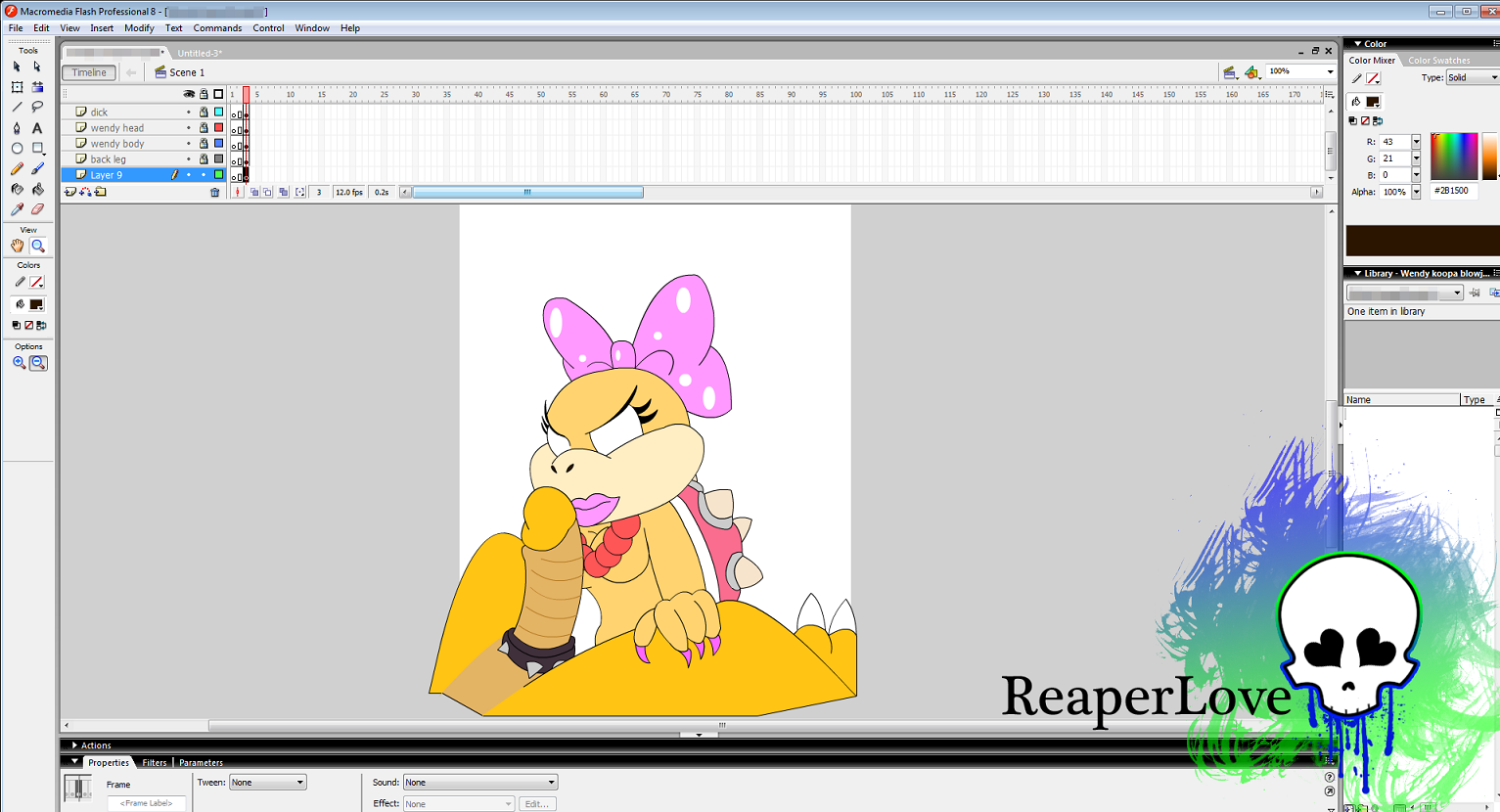Adjust the brightness slider bar in Color Mixer
Viewport: 1500px width, 812px height.
pyautogui.click(x=1489, y=156)
